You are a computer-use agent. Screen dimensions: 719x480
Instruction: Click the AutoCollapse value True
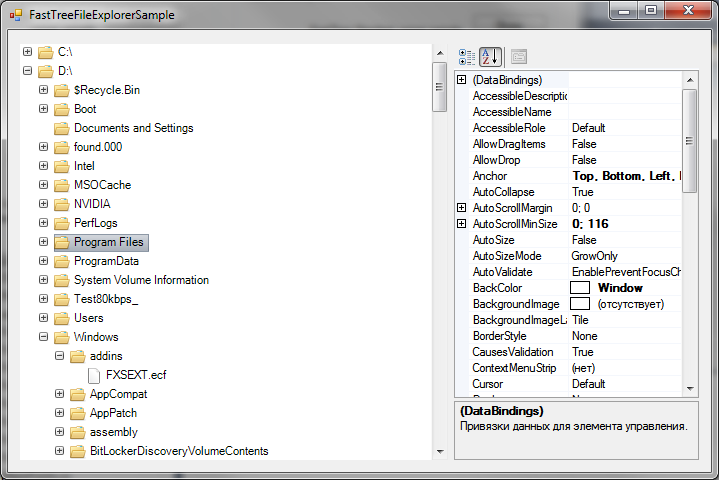[583, 192]
